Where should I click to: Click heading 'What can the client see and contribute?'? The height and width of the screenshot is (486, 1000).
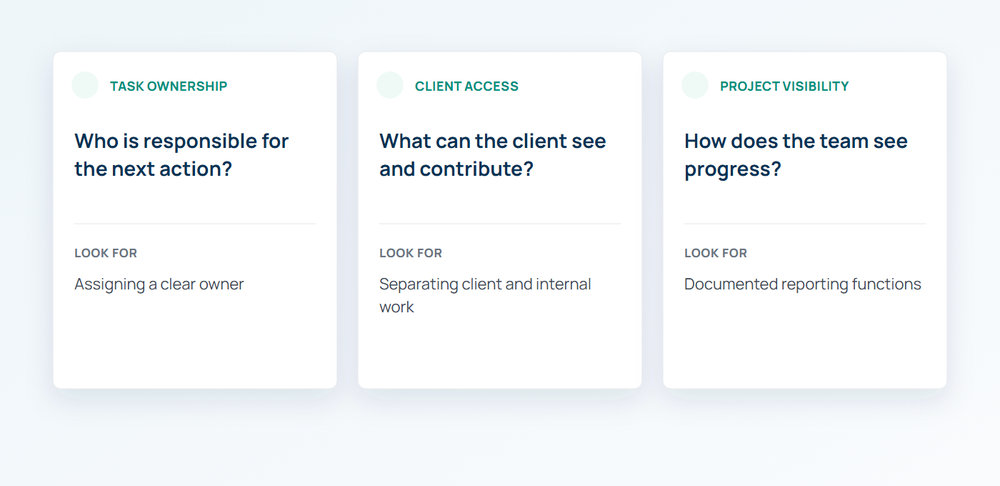tap(493, 155)
